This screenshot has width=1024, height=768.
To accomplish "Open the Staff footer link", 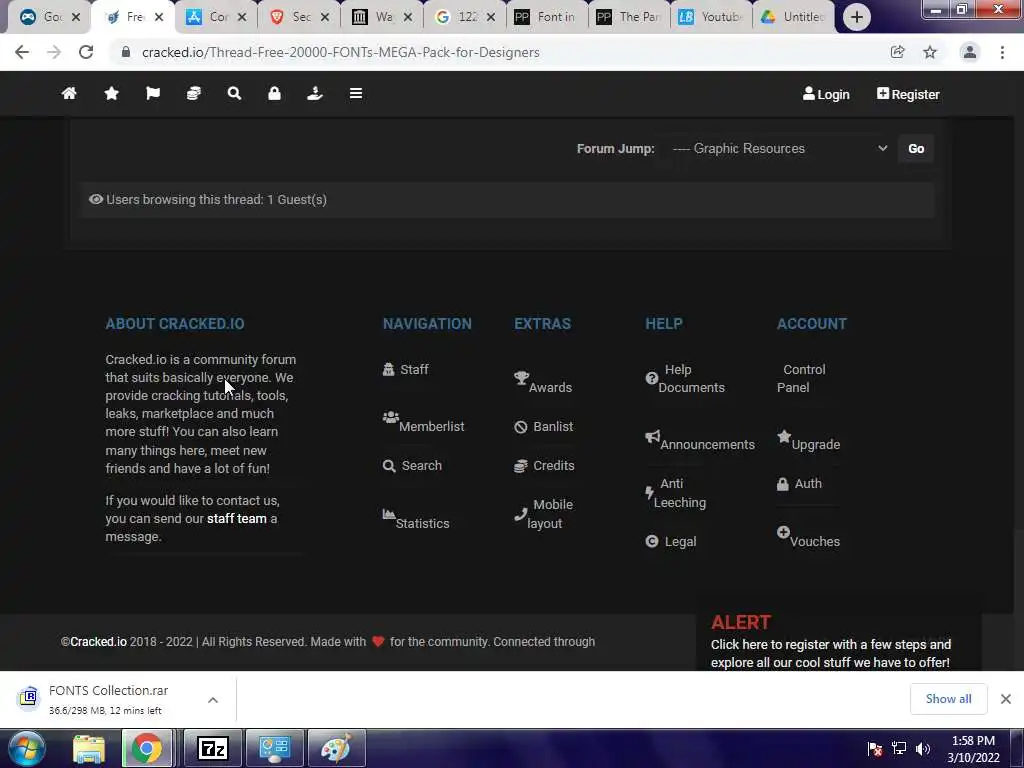I will coord(406,370).
